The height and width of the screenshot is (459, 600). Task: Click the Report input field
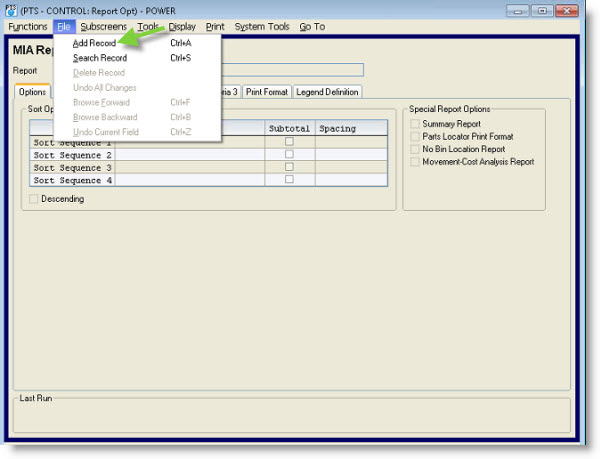coord(292,70)
